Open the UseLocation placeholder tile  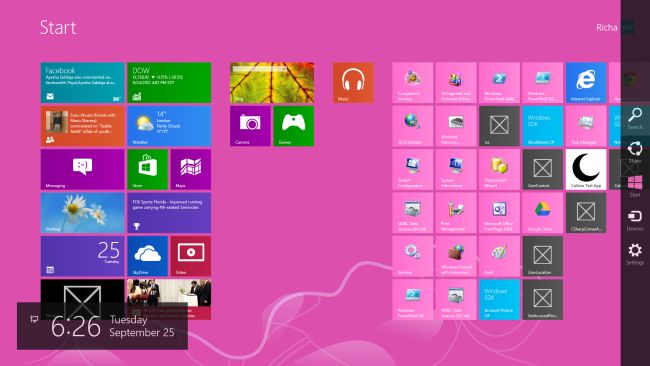pyautogui.click(x=543, y=256)
